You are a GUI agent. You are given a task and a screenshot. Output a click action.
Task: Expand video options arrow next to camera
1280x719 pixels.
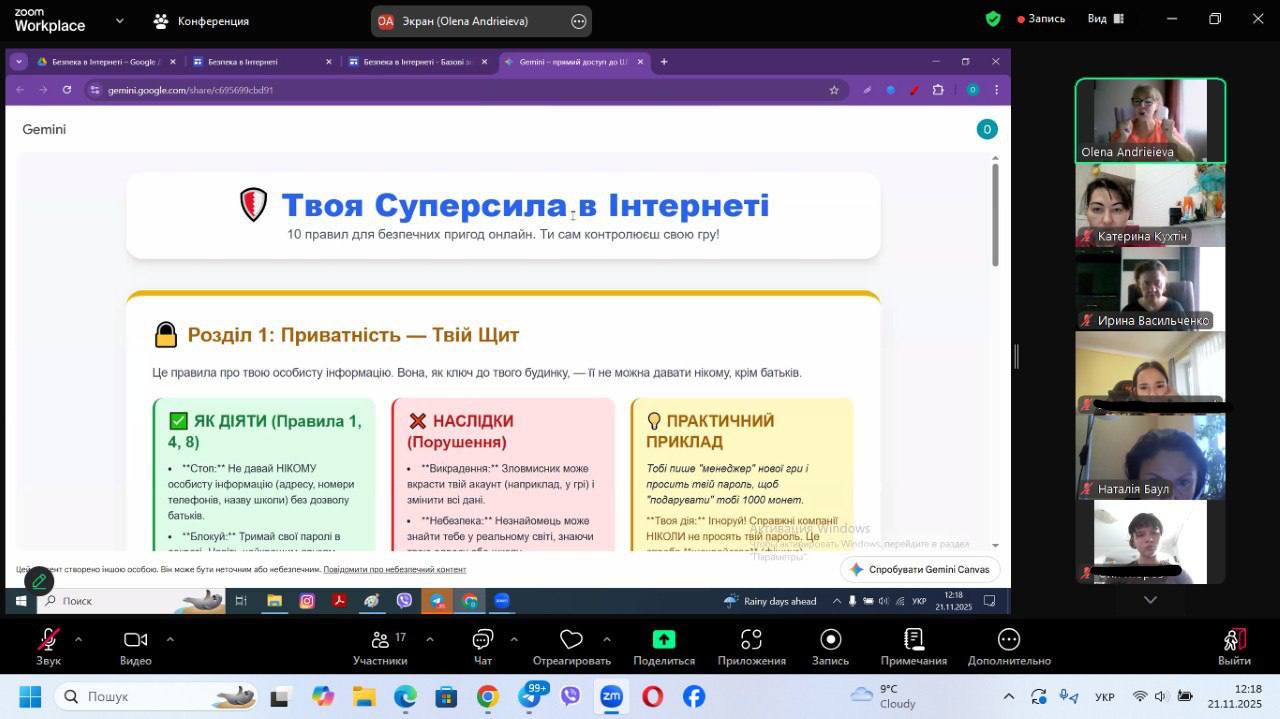[x=170, y=639]
